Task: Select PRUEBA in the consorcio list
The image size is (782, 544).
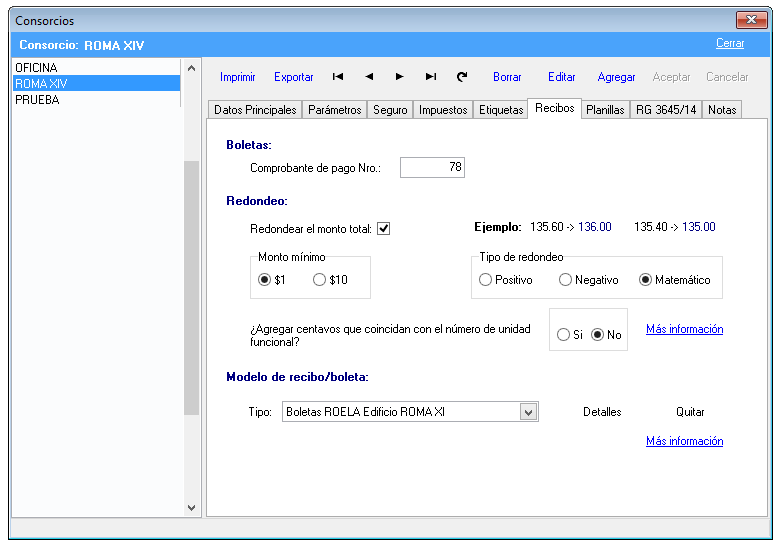Action: point(37,100)
